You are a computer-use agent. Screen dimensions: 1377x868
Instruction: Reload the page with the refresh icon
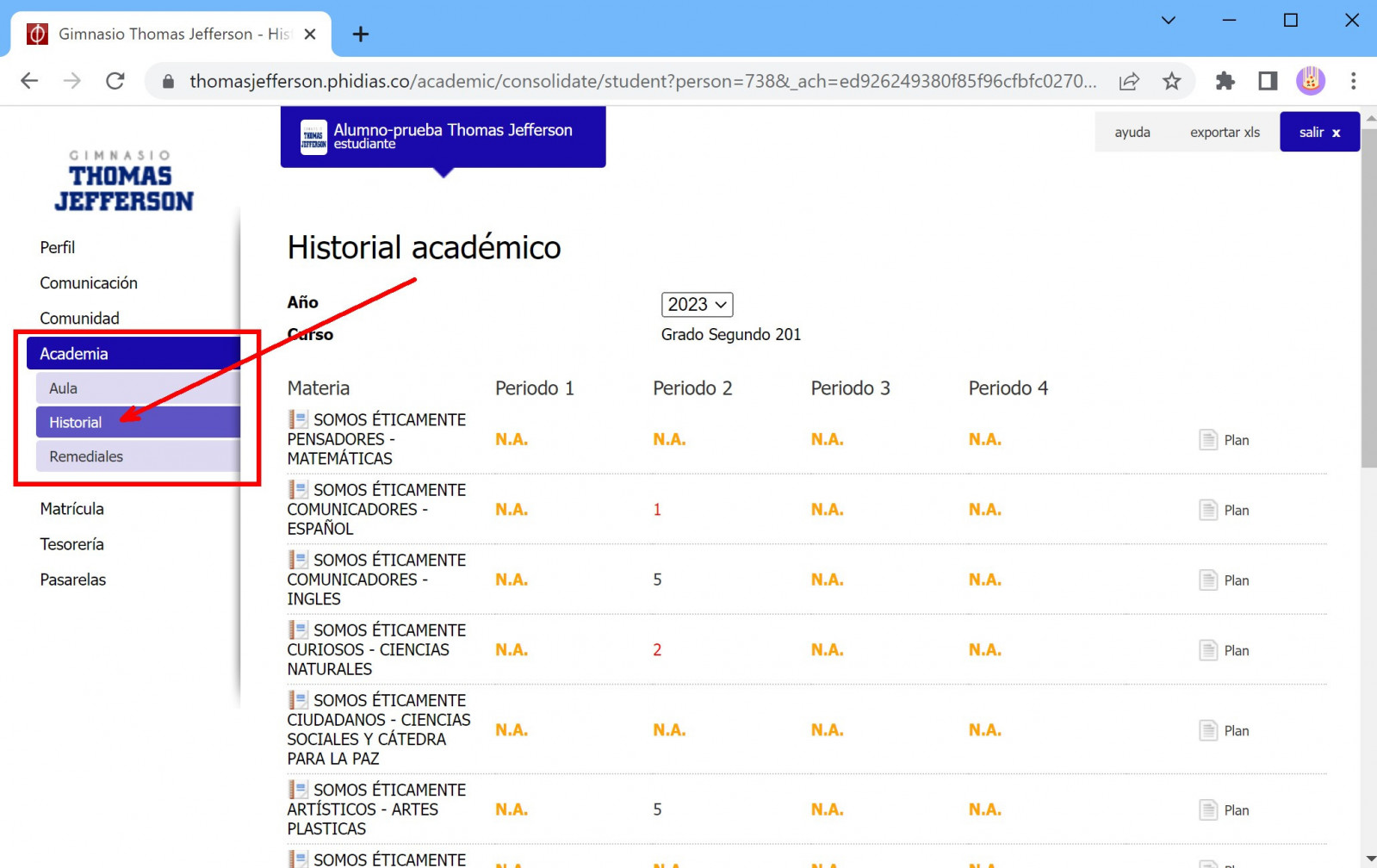[115, 82]
